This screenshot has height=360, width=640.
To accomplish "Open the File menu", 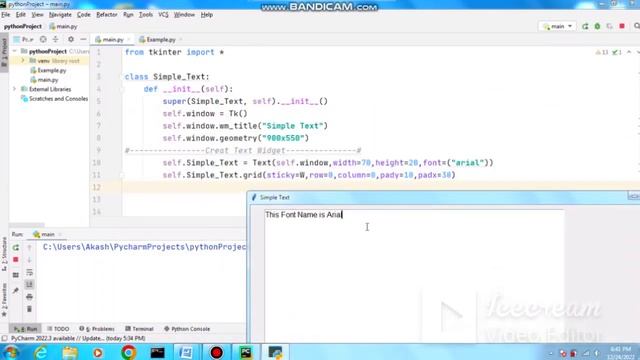I will click(x=6, y=15).
